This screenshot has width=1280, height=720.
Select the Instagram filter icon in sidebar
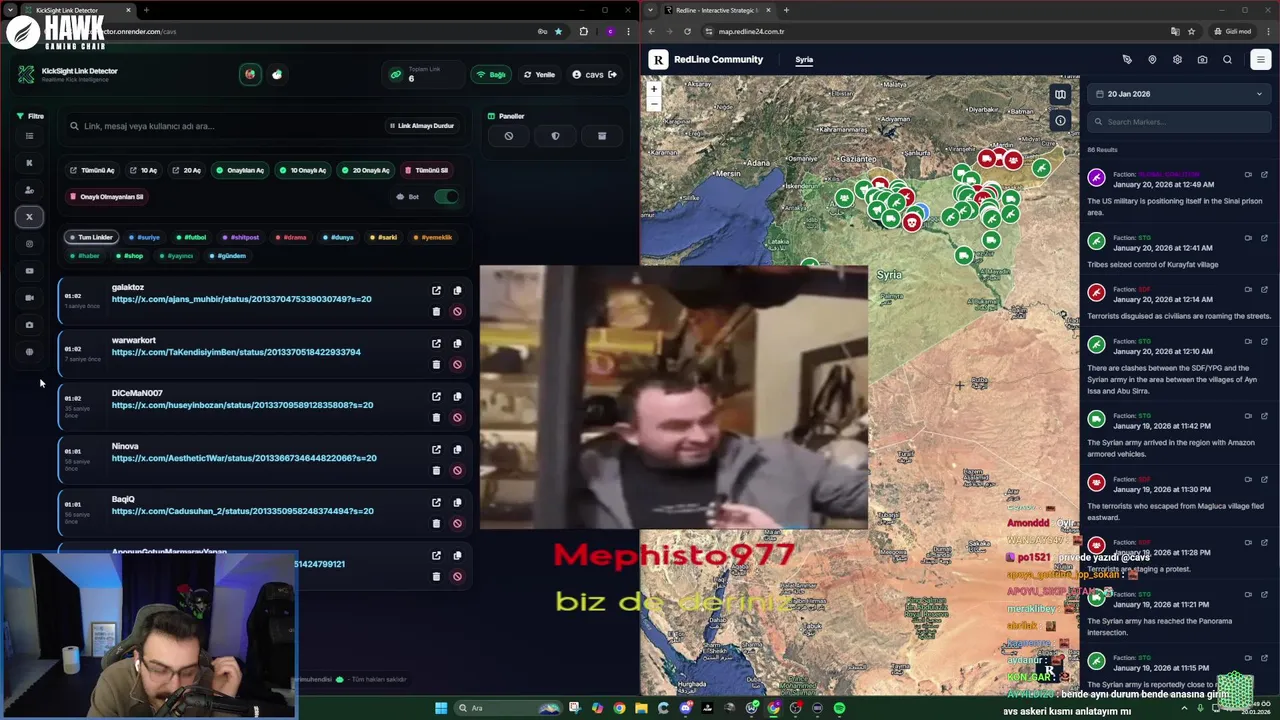[x=29, y=244]
